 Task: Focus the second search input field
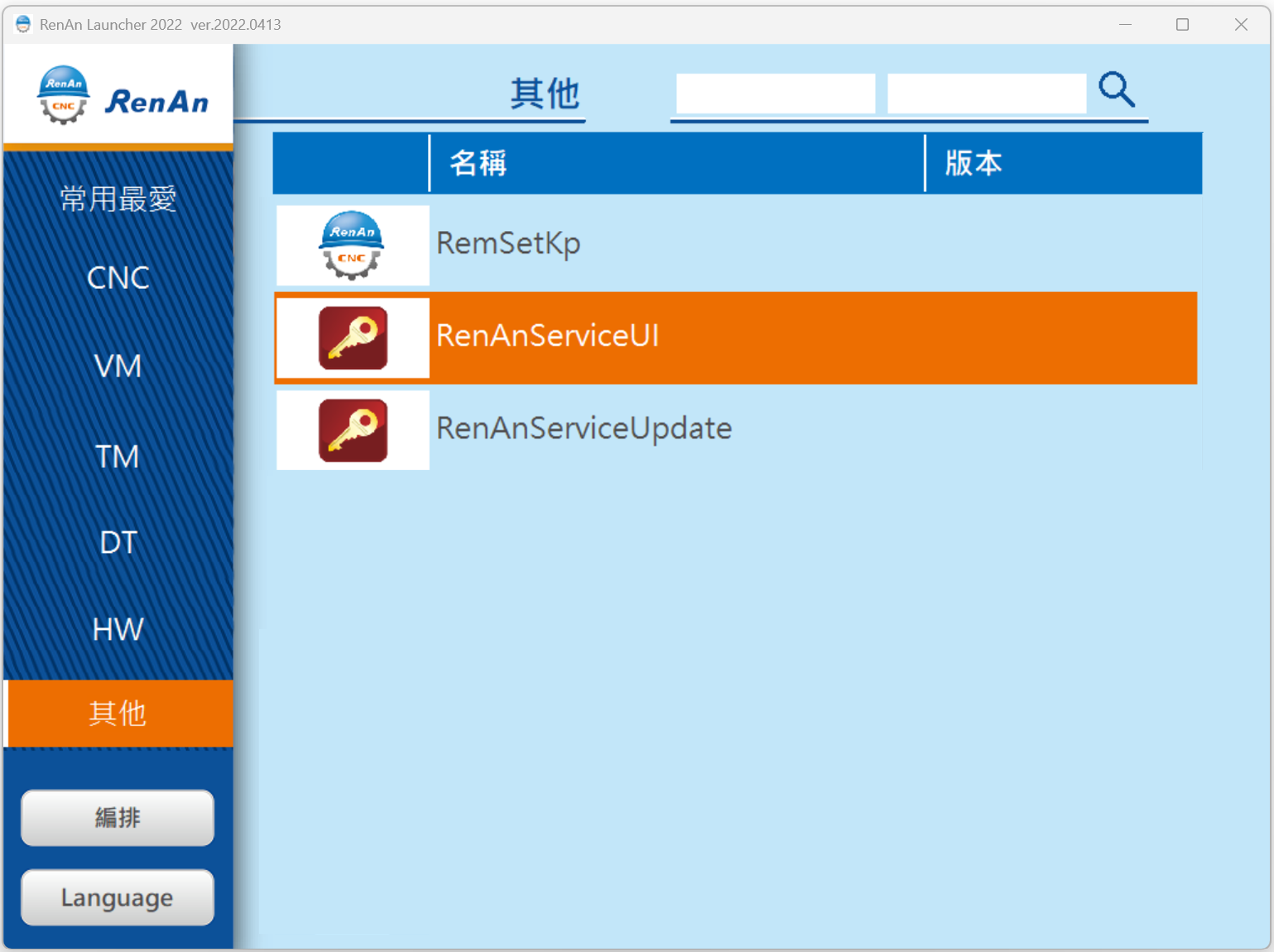(x=987, y=93)
